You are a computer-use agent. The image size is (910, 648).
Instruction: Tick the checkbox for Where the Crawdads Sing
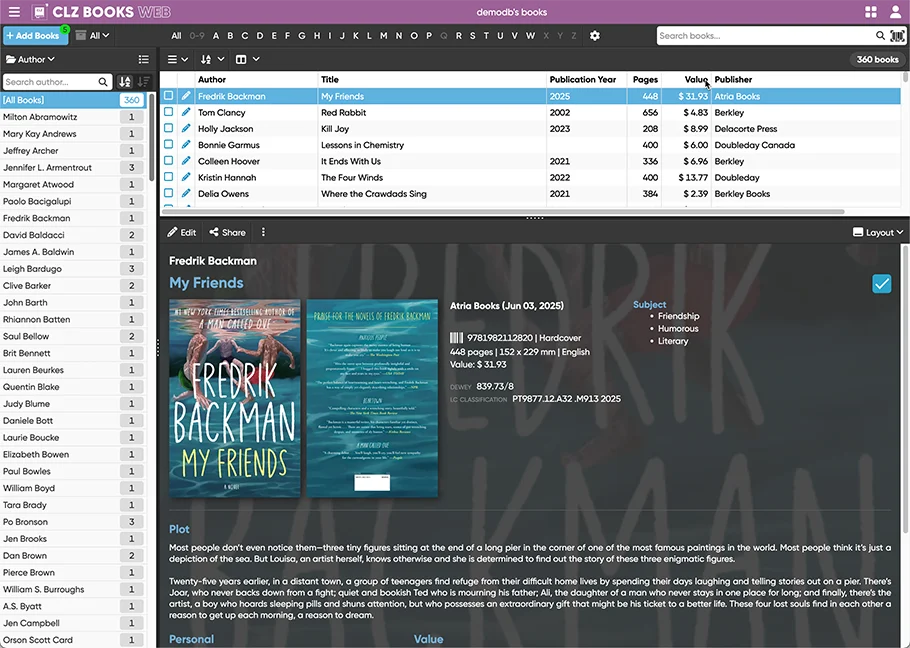[168, 193]
